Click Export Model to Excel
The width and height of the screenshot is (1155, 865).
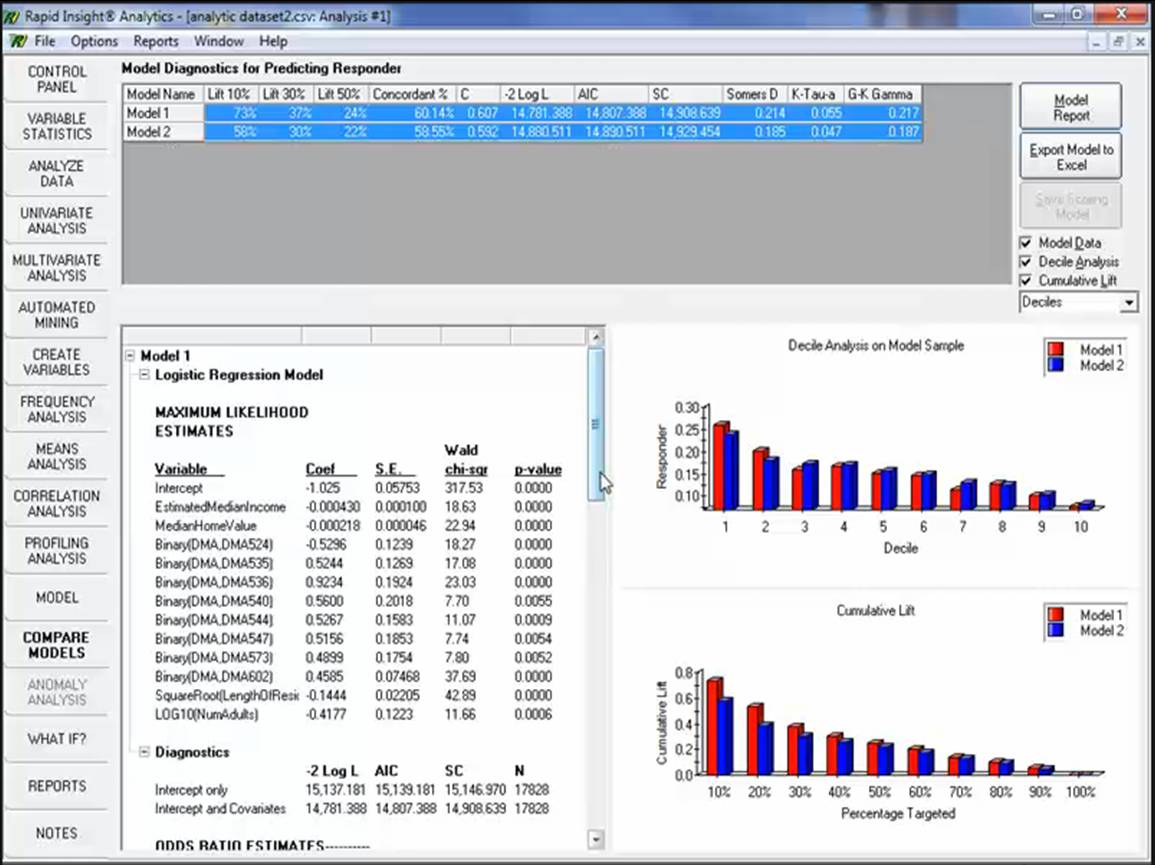(1069, 155)
